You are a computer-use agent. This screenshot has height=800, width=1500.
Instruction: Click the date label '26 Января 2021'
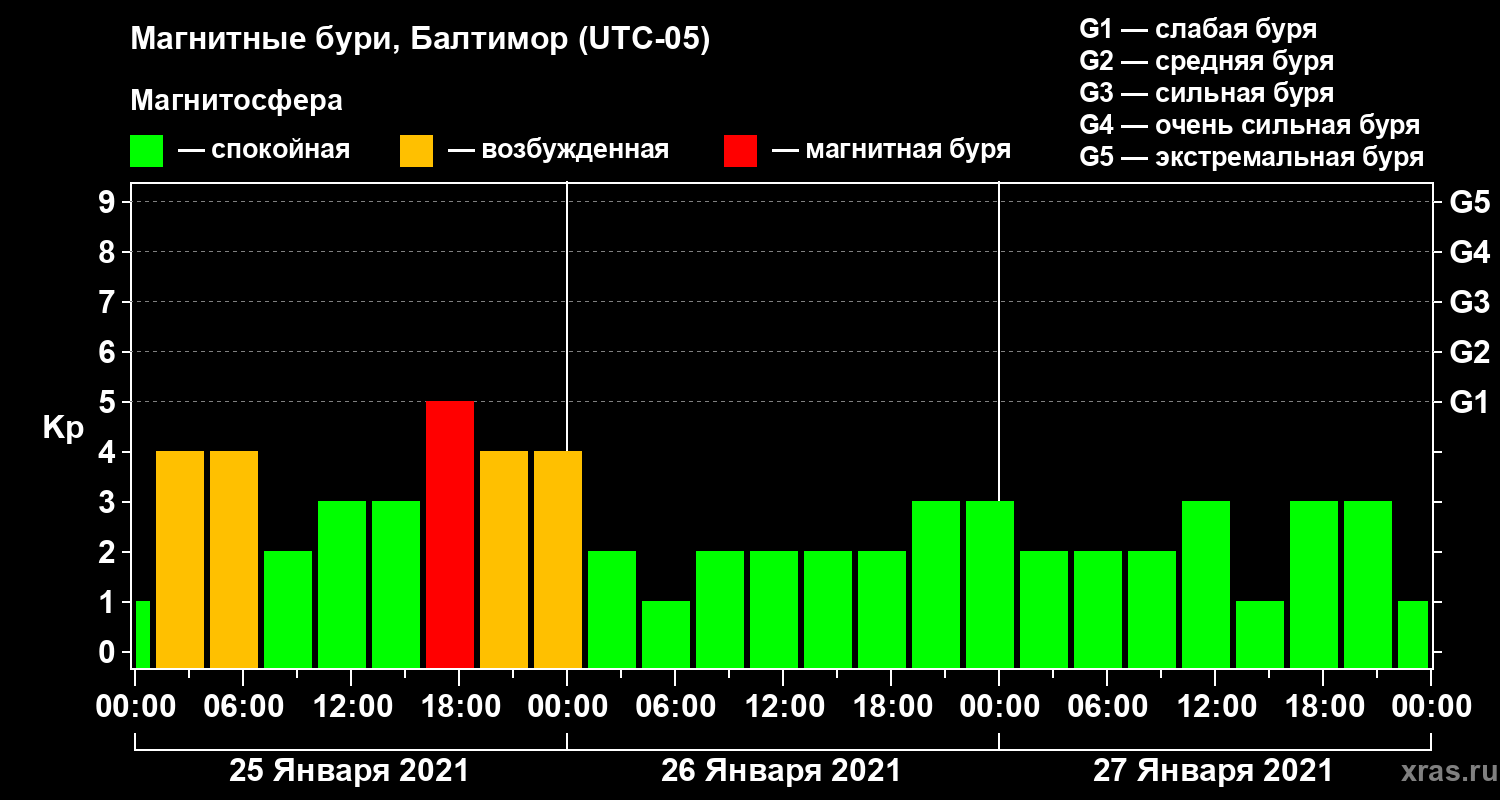(x=781, y=771)
